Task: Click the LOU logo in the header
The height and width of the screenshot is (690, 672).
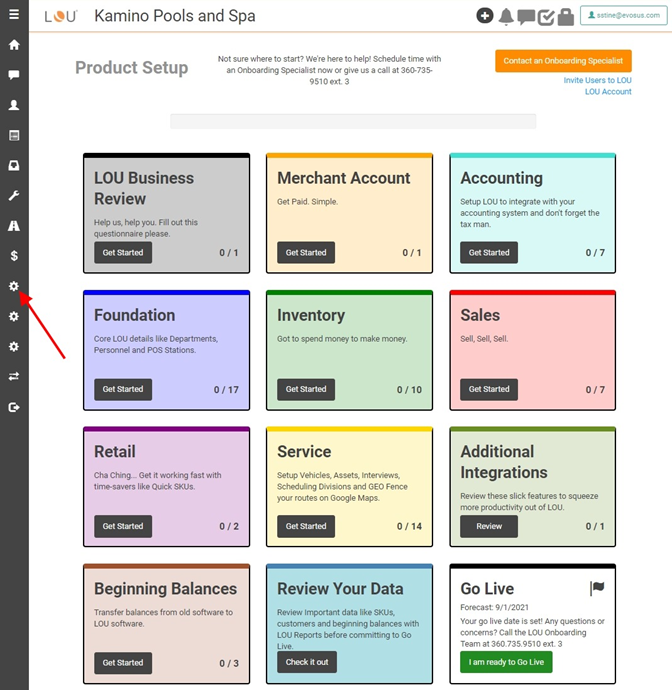Action: tap(61, 16)
